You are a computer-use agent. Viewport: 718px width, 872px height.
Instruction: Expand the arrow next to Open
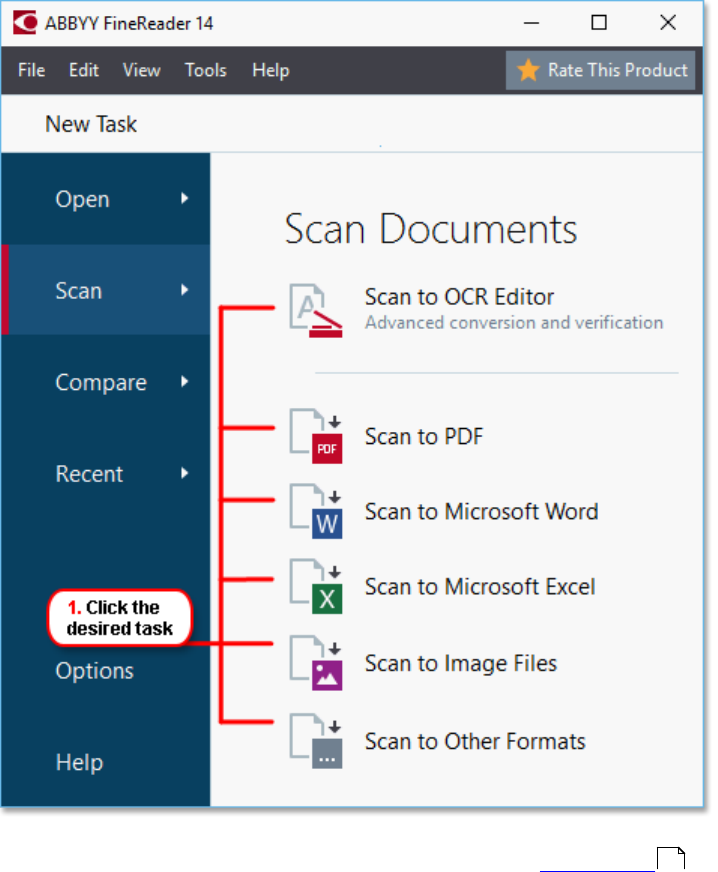pyautogui.click(x=185, y=199)
